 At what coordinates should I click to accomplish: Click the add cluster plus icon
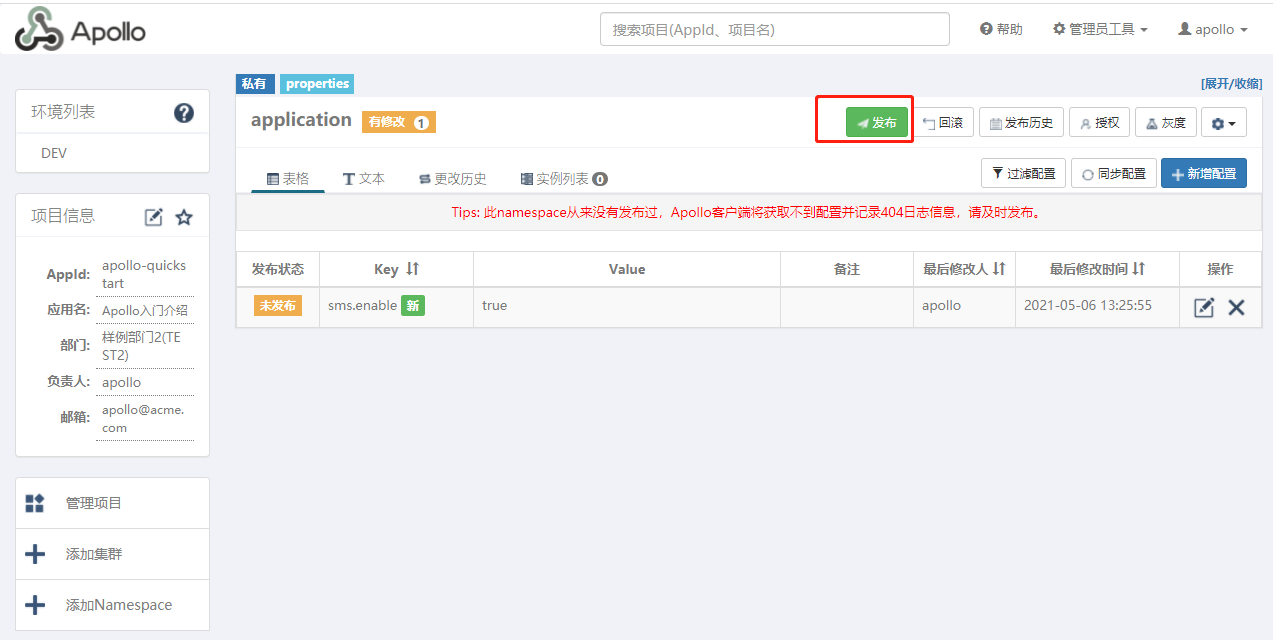[x=35, y=554]
